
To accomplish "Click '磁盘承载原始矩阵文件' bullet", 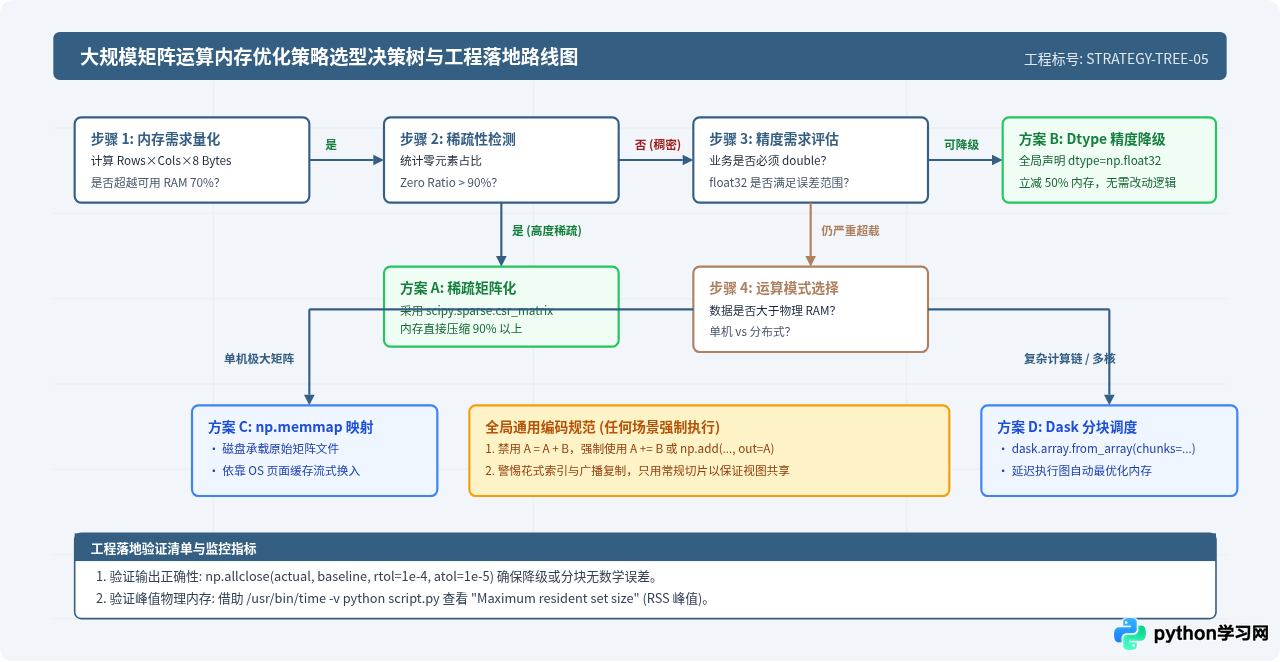I will pos(274,449).
